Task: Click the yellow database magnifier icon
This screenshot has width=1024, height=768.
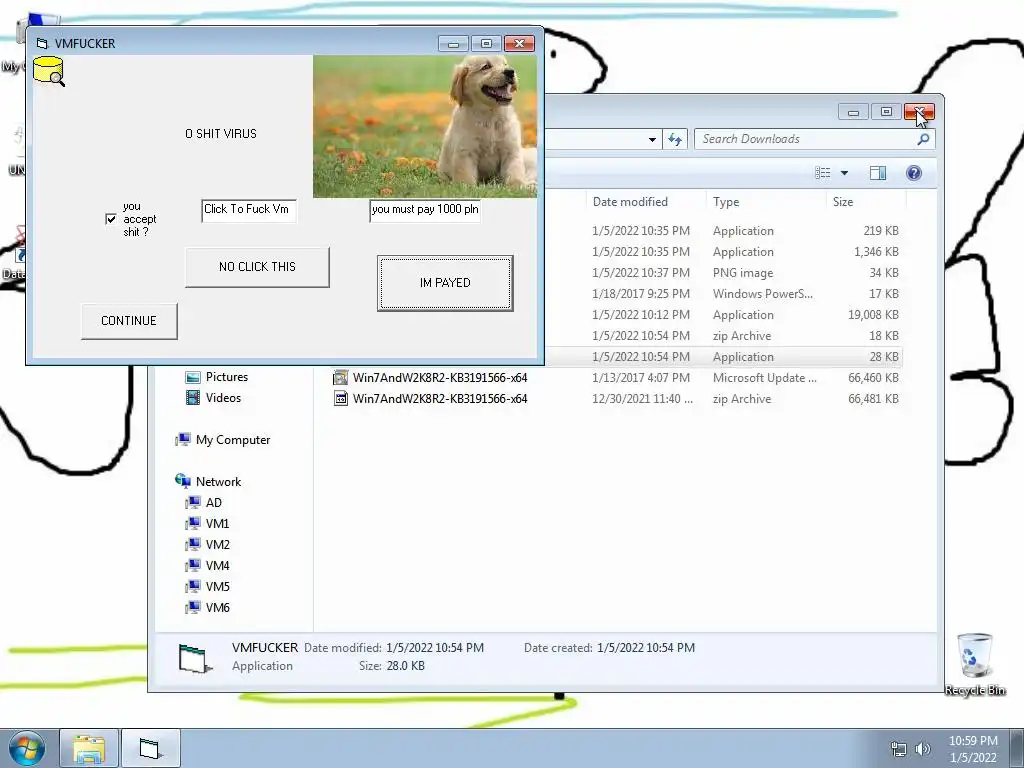Action: coord(49,71)
